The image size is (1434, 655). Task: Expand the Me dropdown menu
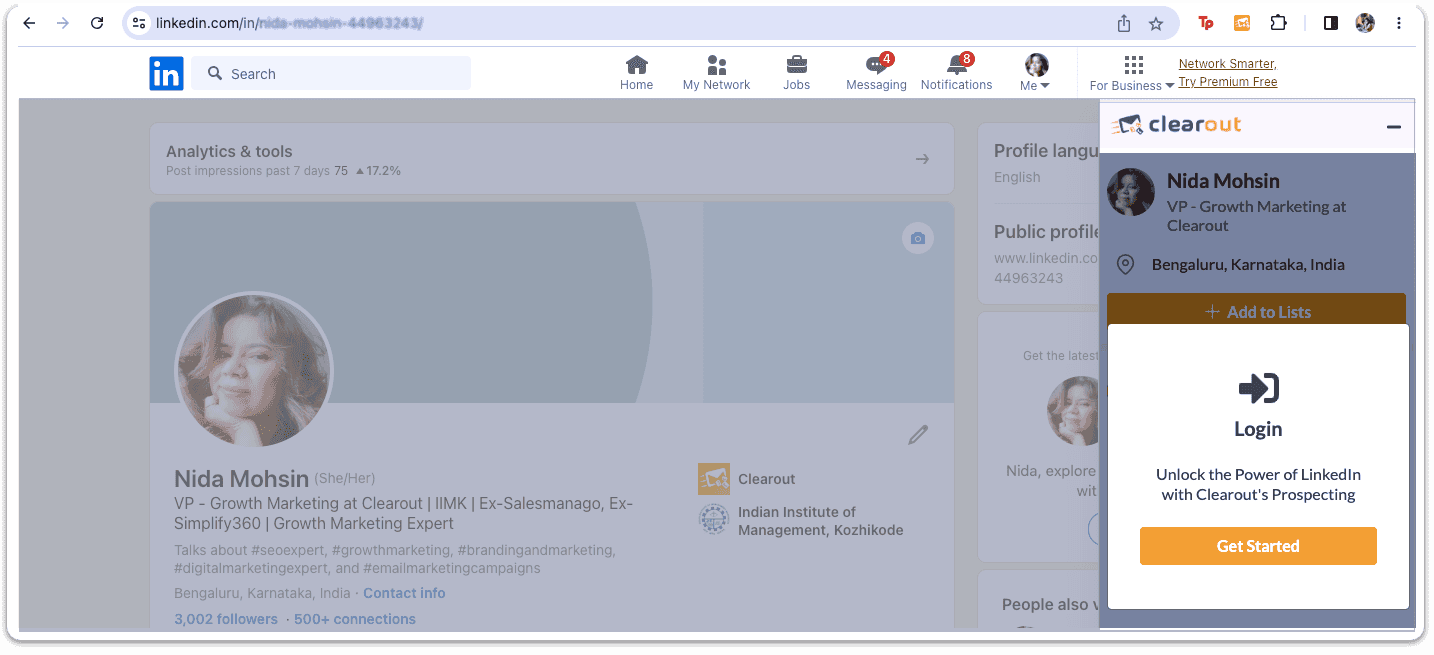pyautogui.click(x=1036, y=73)
